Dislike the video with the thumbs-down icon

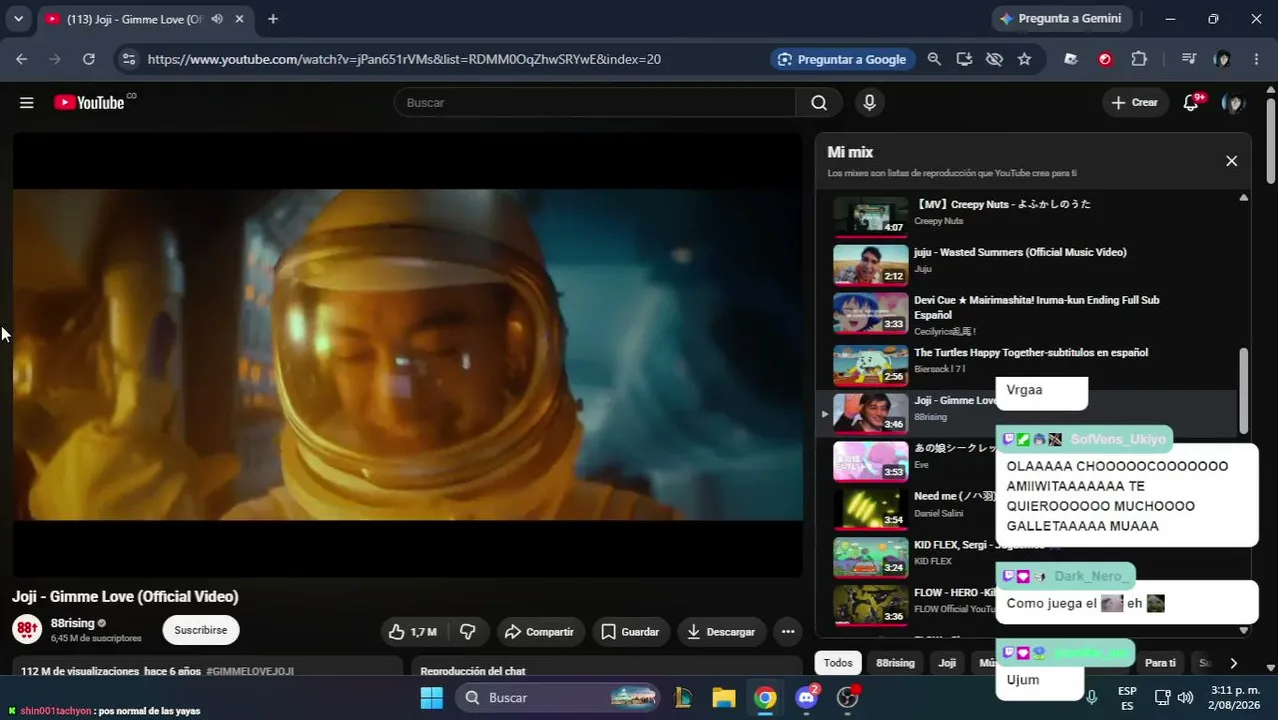click(467, 631)
